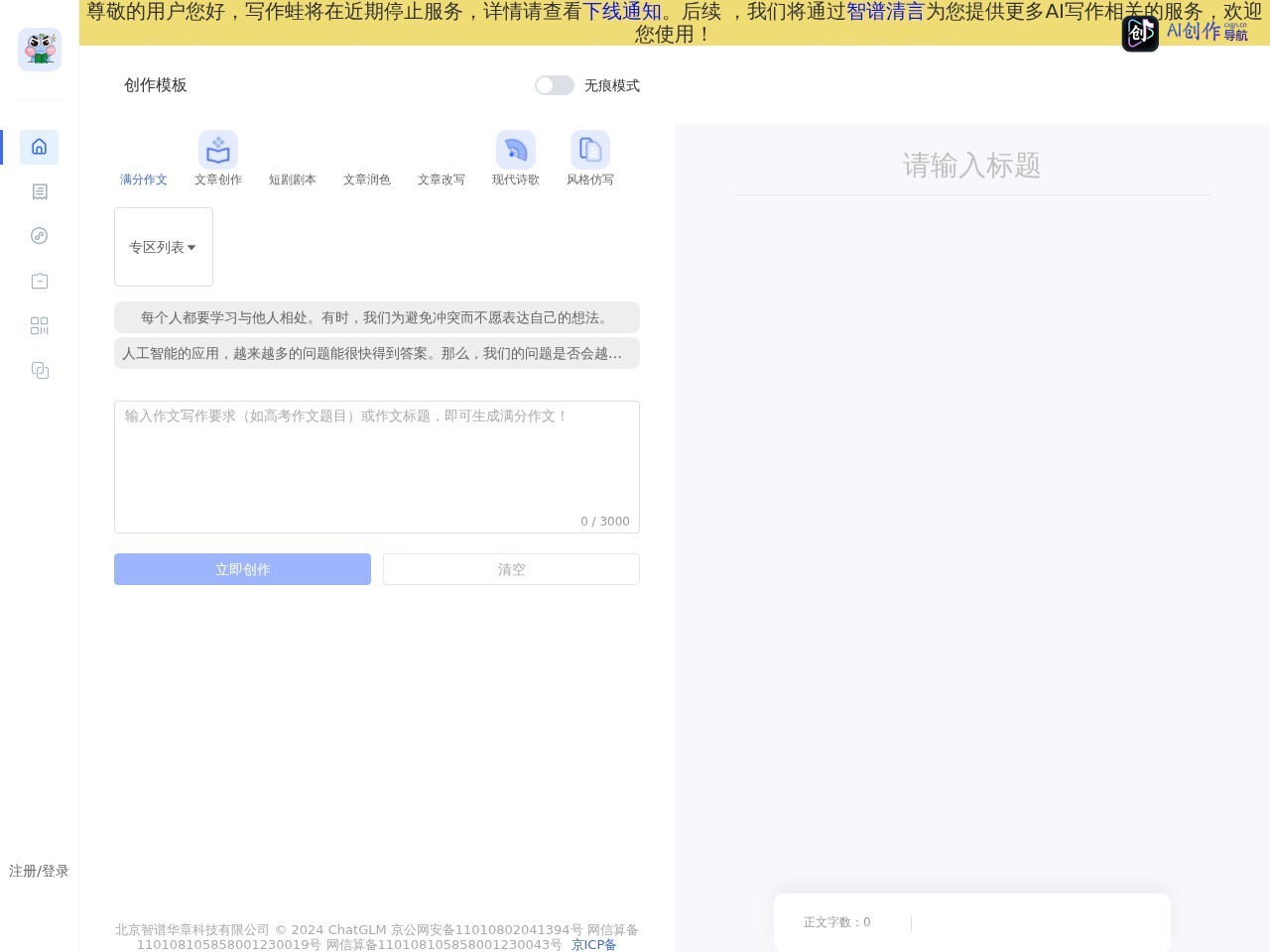
Task: Open the QR-grid sidebar icon
Action: (40, 325)
